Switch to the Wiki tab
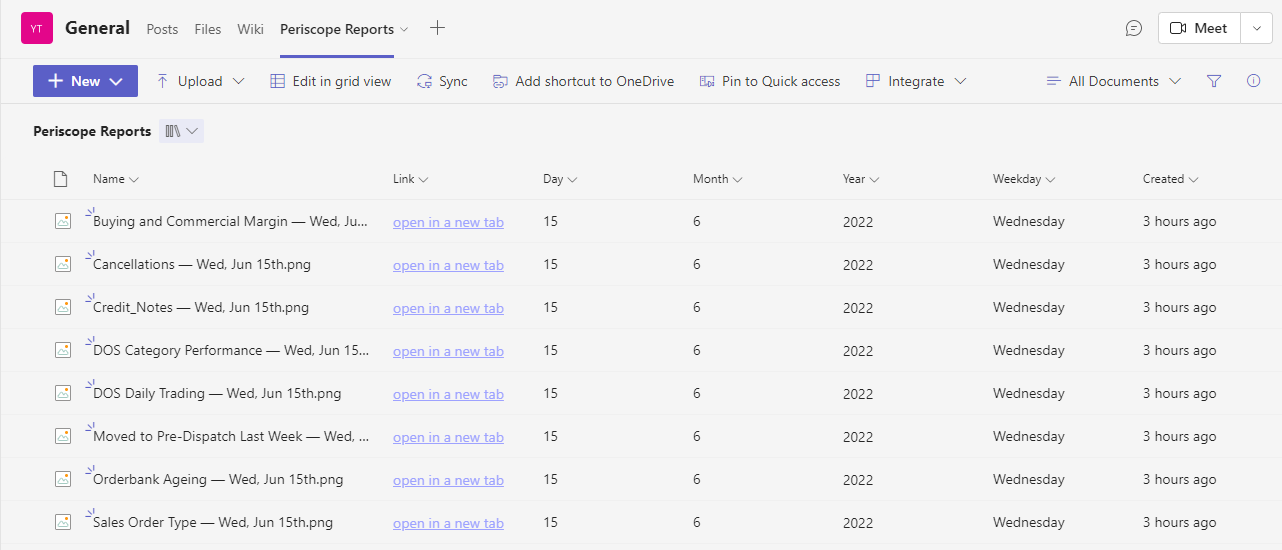1282x550 pixels. click(x=250, y=29)
